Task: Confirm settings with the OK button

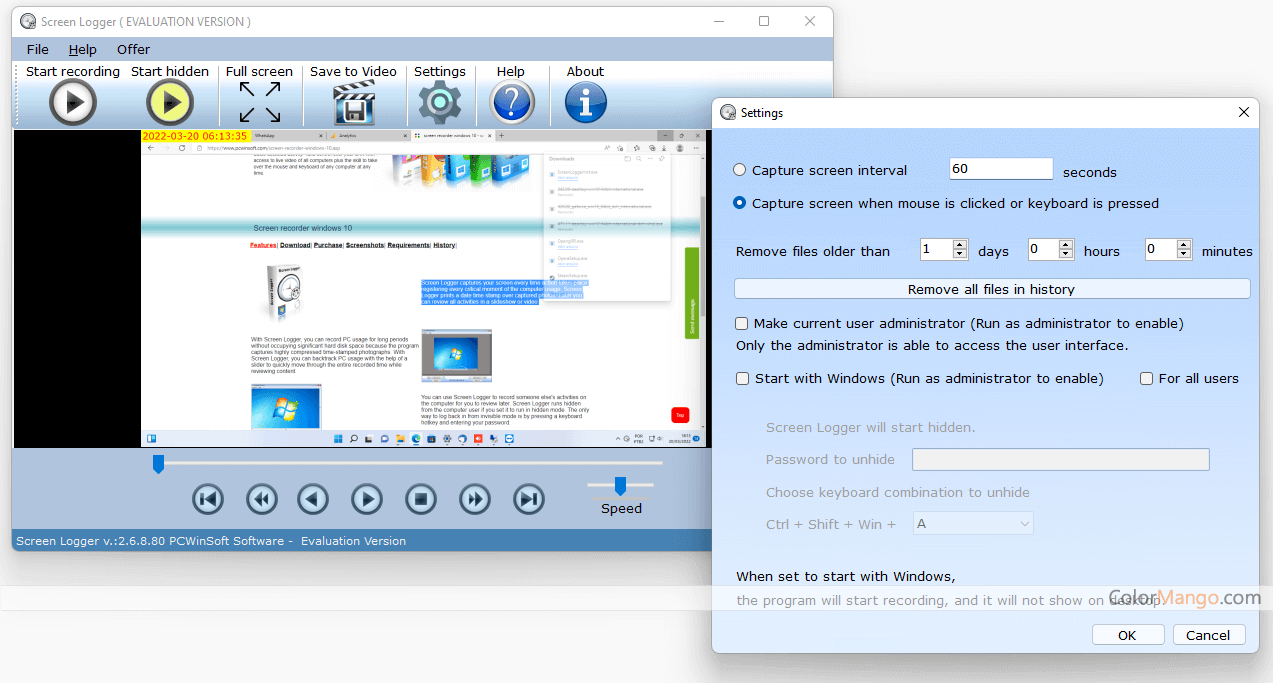Action: [1127, 634]
